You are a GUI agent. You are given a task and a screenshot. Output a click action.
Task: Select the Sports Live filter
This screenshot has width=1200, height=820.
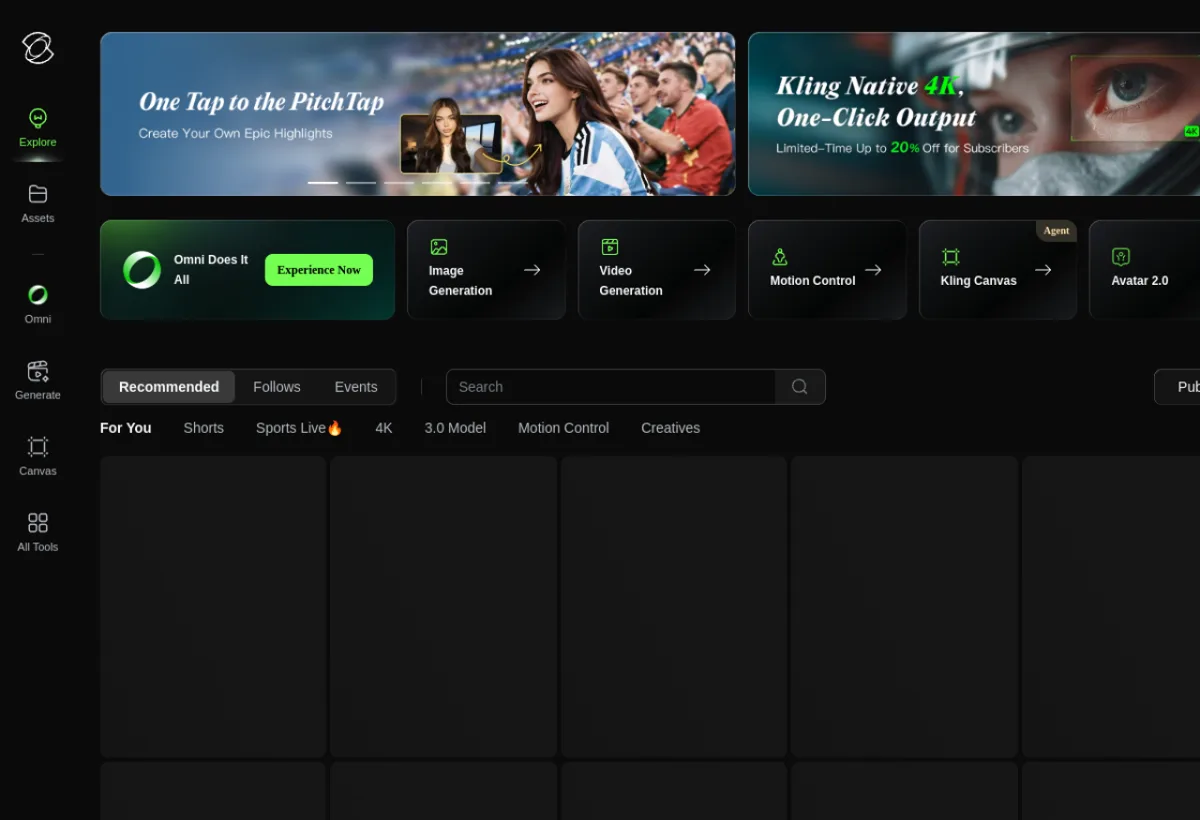pos(299,428)
